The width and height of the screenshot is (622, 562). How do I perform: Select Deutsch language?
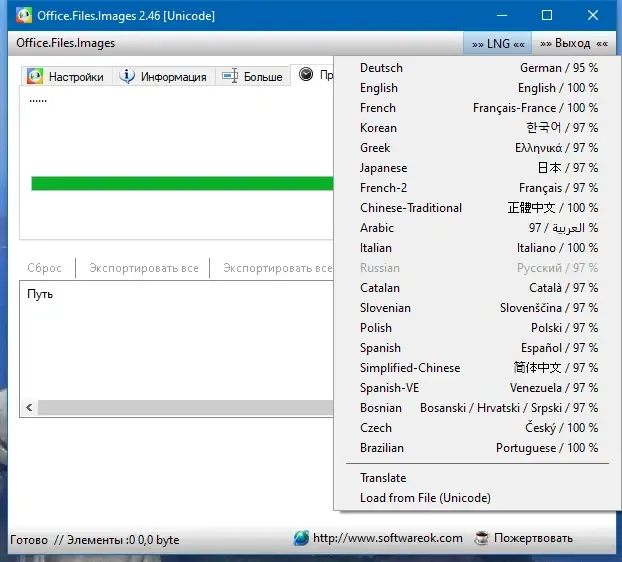pos(478,68)
